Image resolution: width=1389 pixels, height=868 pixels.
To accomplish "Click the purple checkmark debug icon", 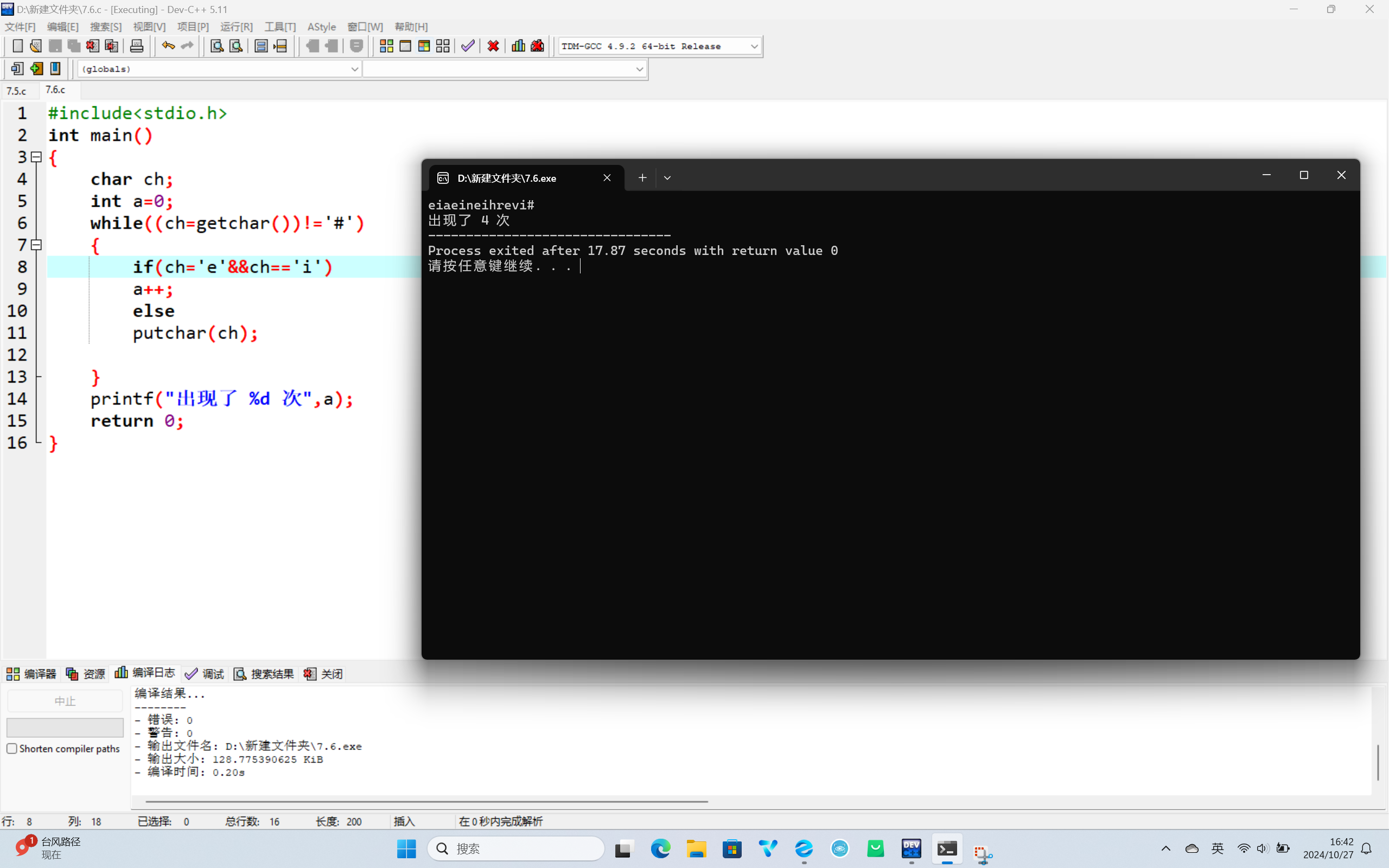I will (468, 46).
